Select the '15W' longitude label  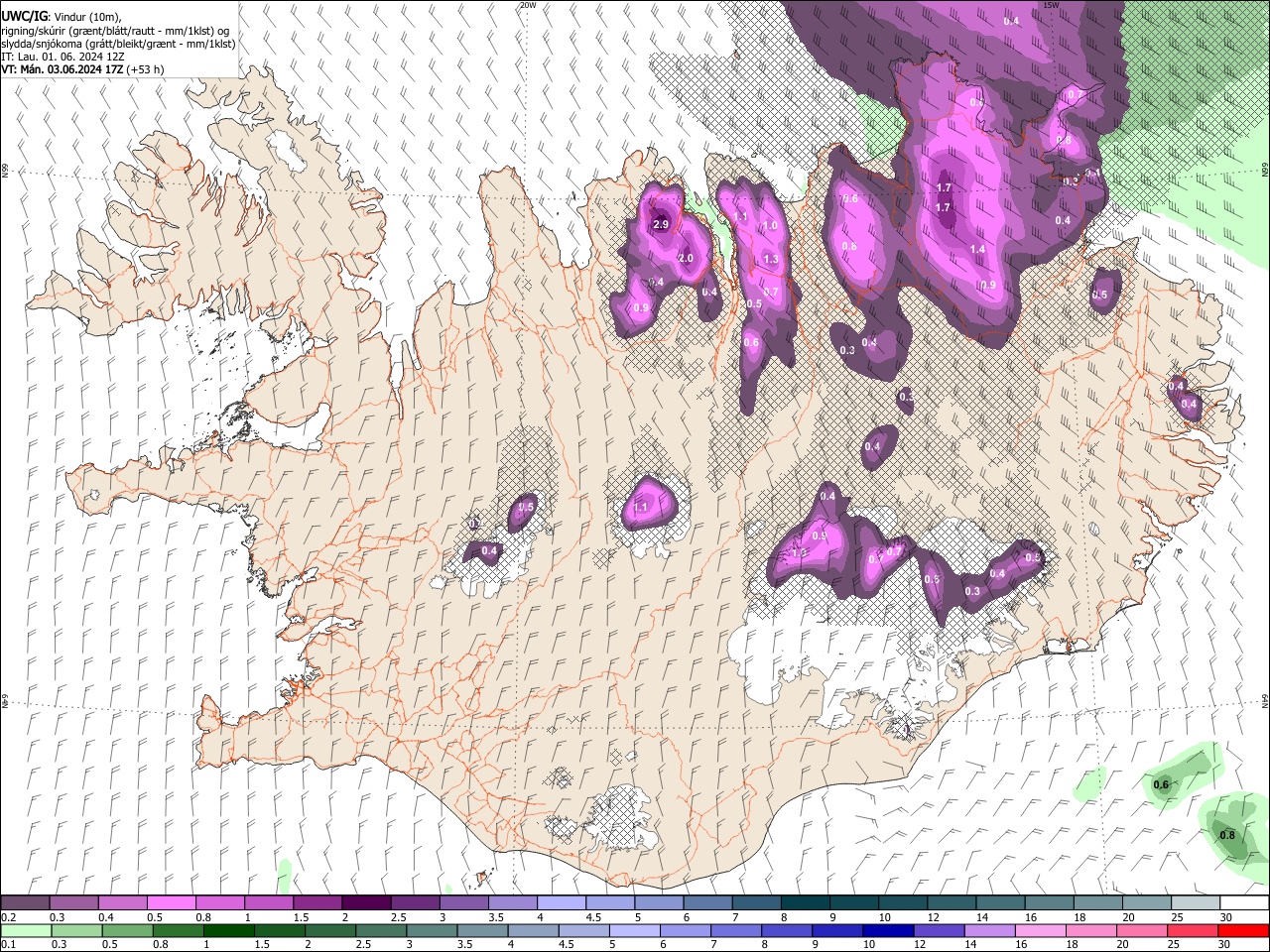point(1052,5)
